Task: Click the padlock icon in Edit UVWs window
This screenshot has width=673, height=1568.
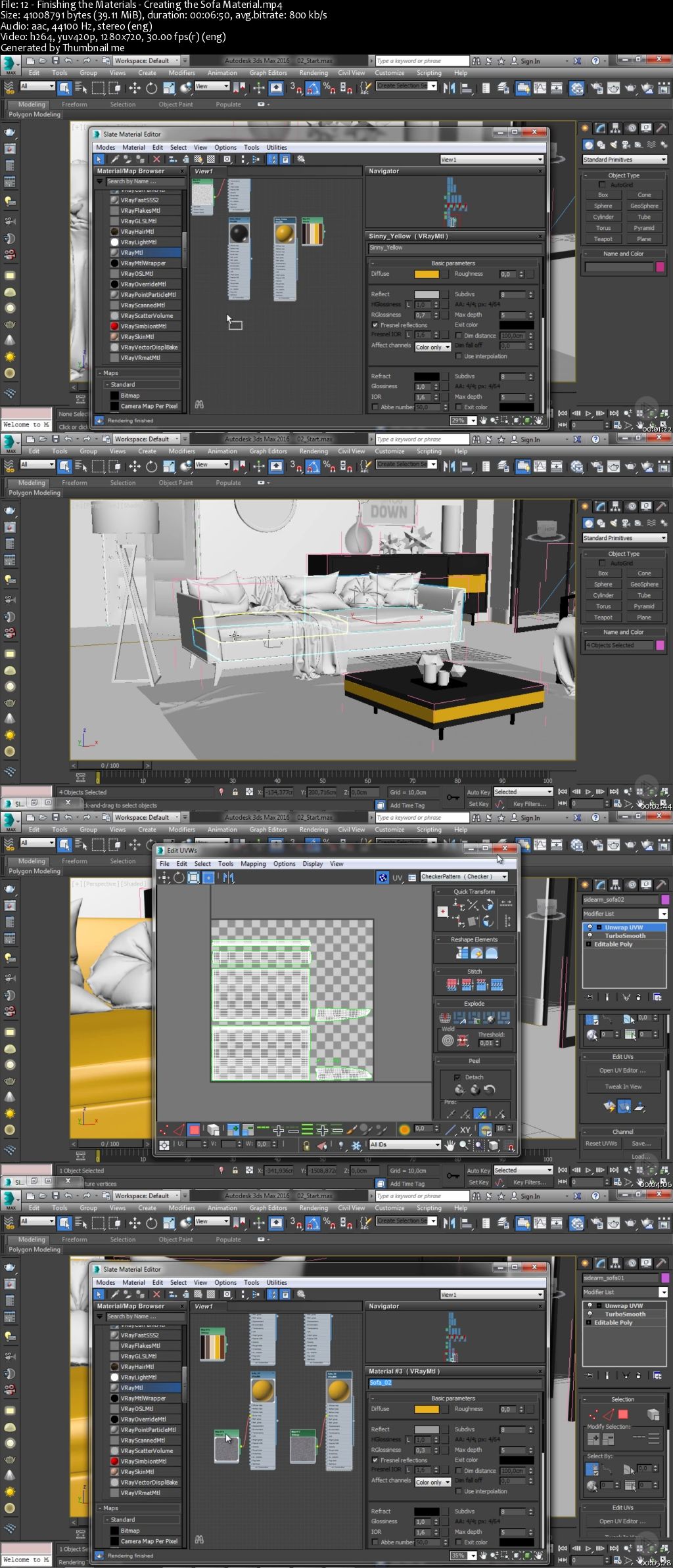Action: click(306, 1145)
